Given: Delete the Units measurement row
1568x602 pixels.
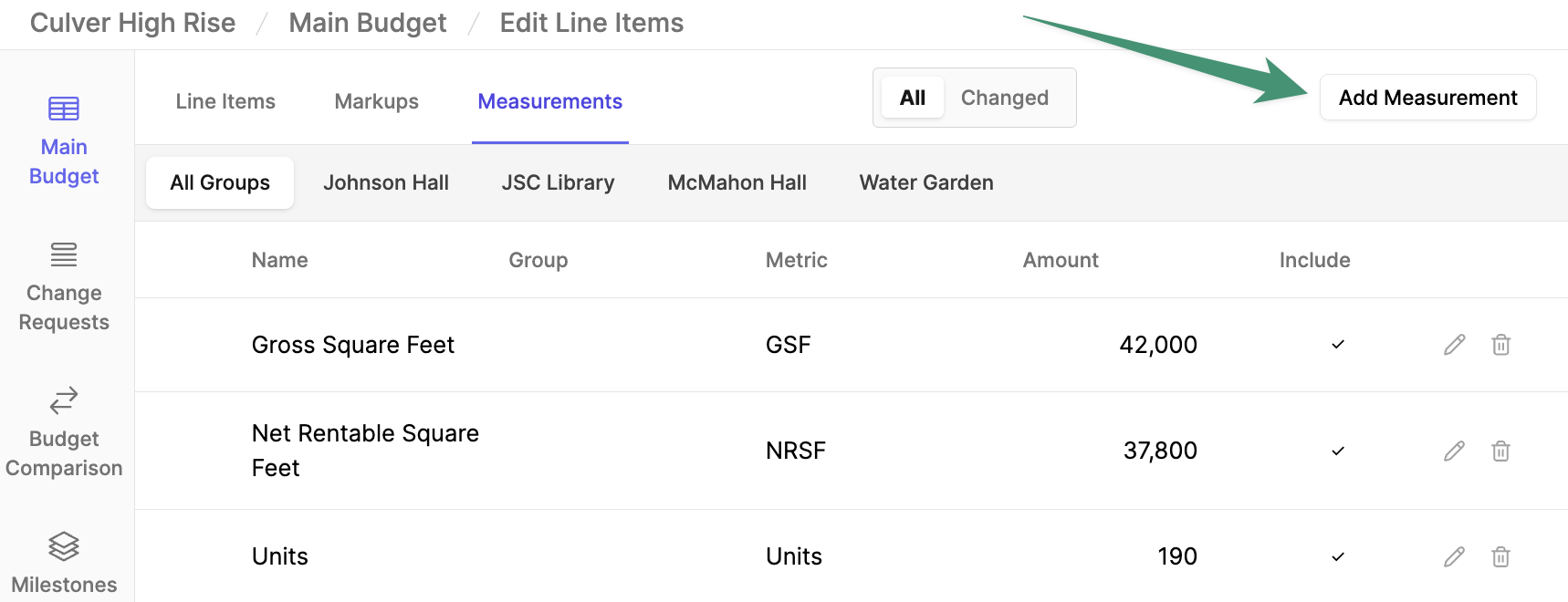Looking at the screenshot, I should [1500, 556].
